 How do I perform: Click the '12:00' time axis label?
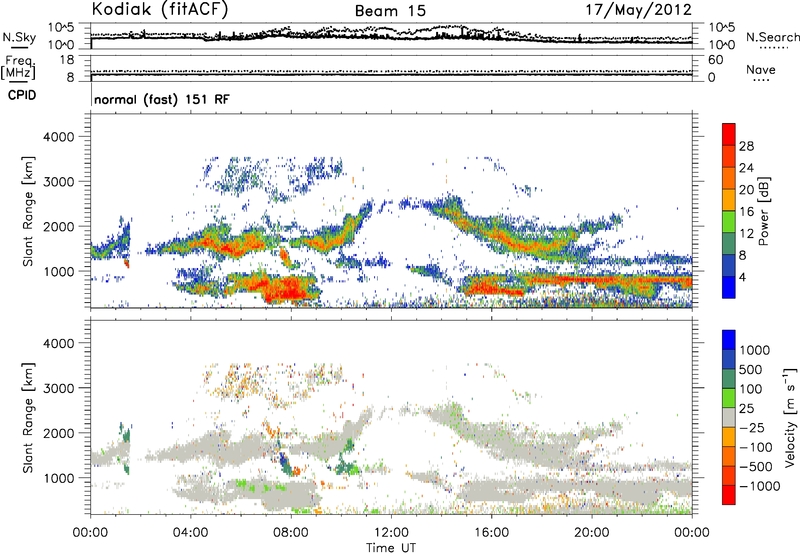click(391, 533)
